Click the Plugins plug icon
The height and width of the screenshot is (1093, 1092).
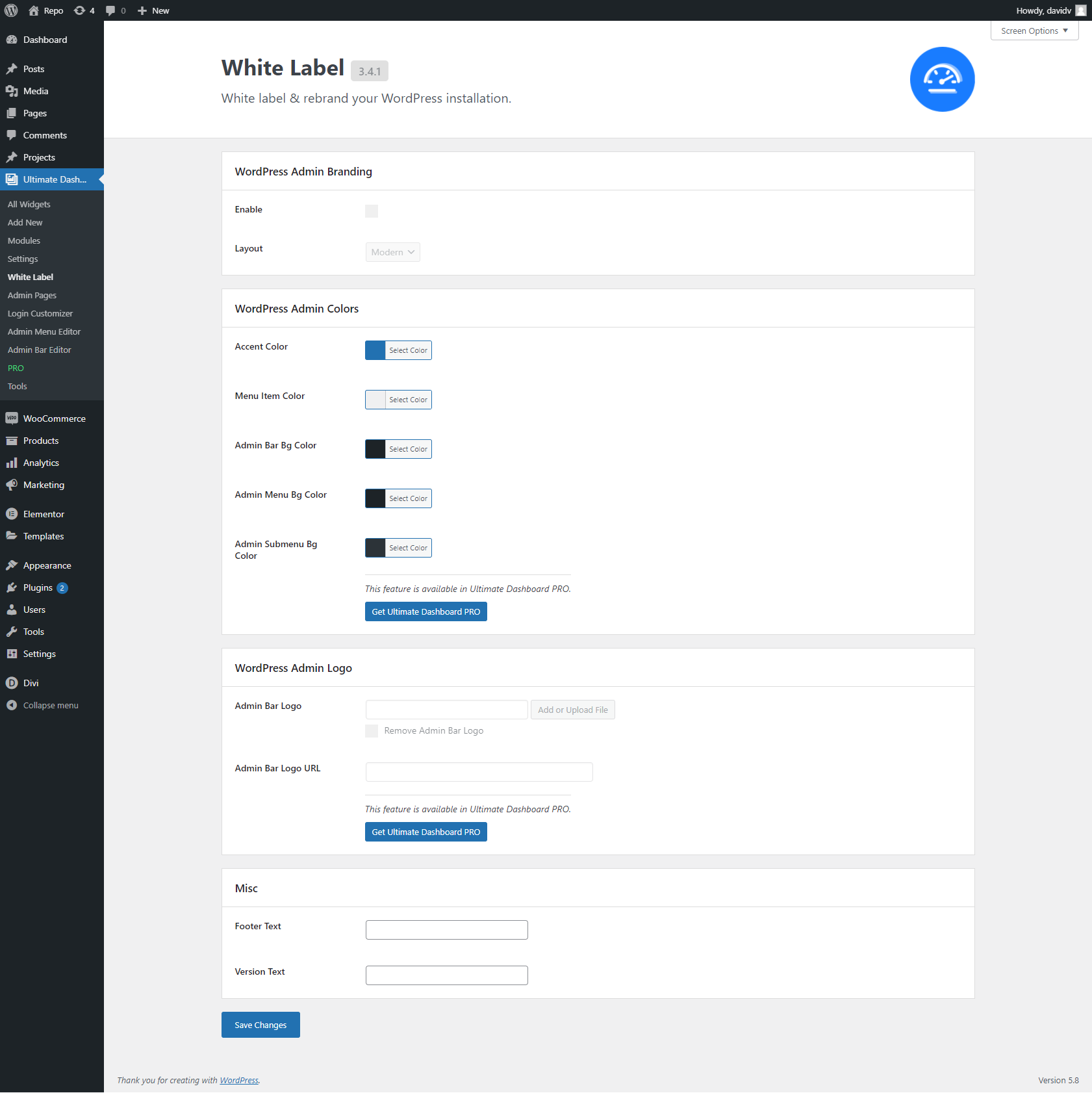12,587
